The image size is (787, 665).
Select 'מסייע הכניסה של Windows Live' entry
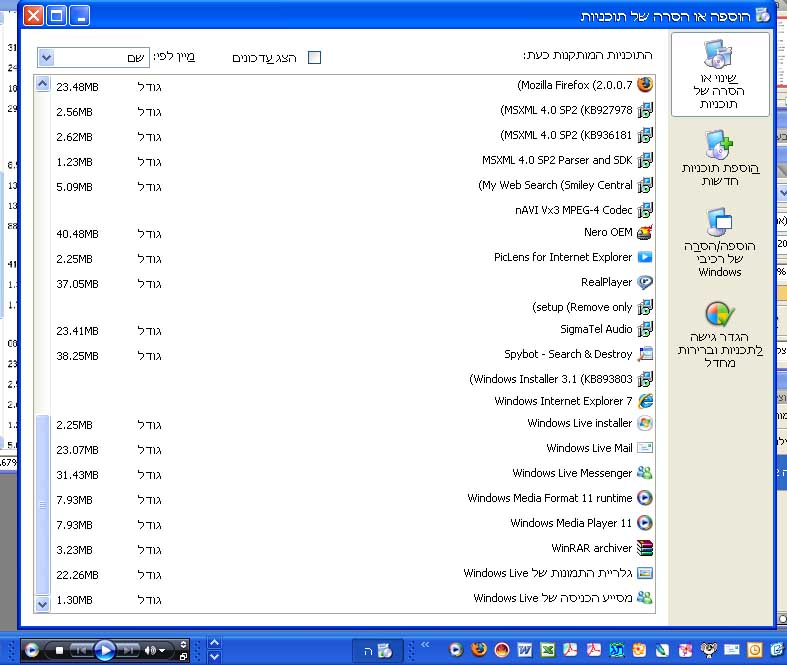553,598
